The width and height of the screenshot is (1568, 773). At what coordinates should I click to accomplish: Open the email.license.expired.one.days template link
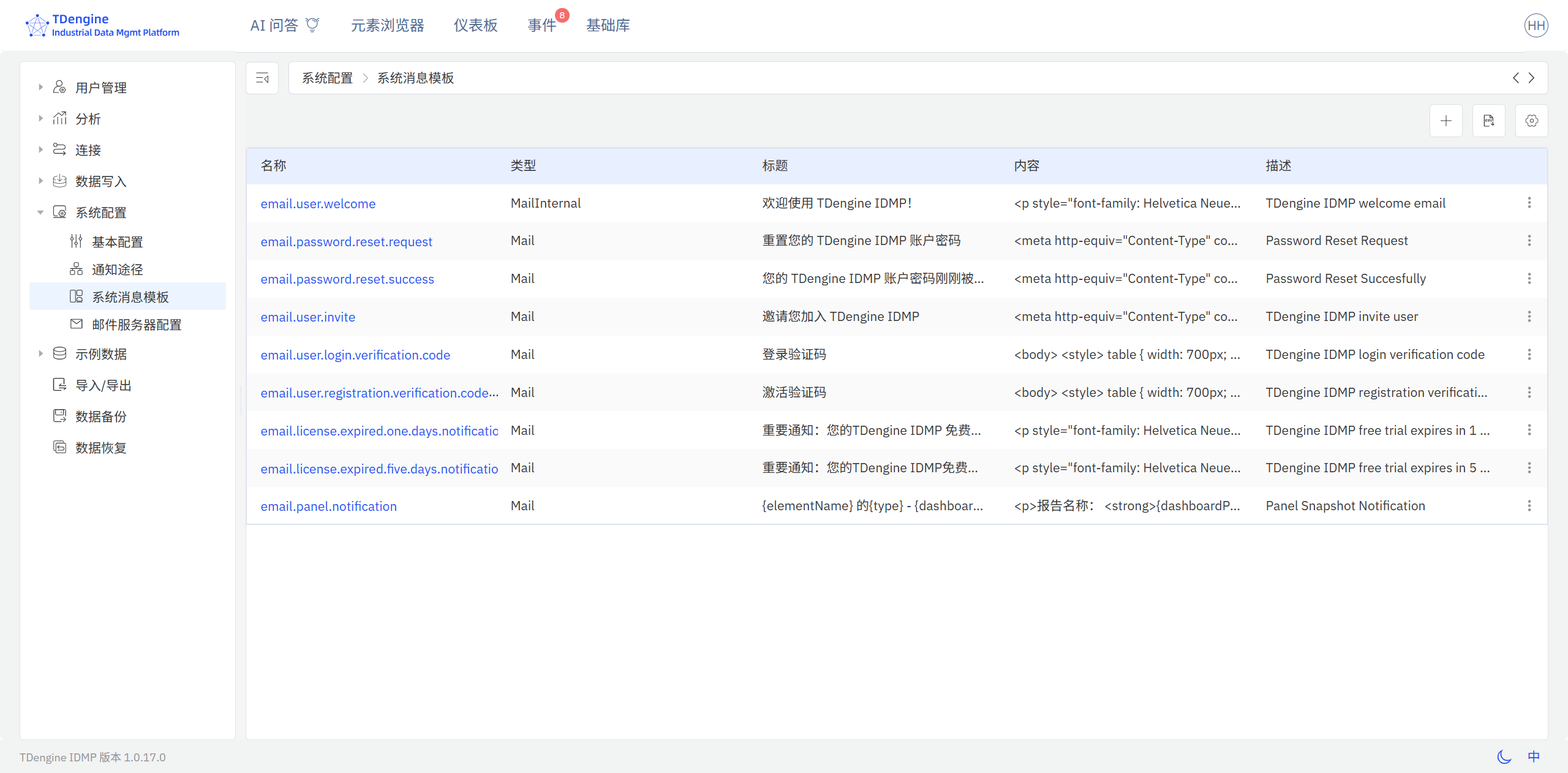point(379,431)
